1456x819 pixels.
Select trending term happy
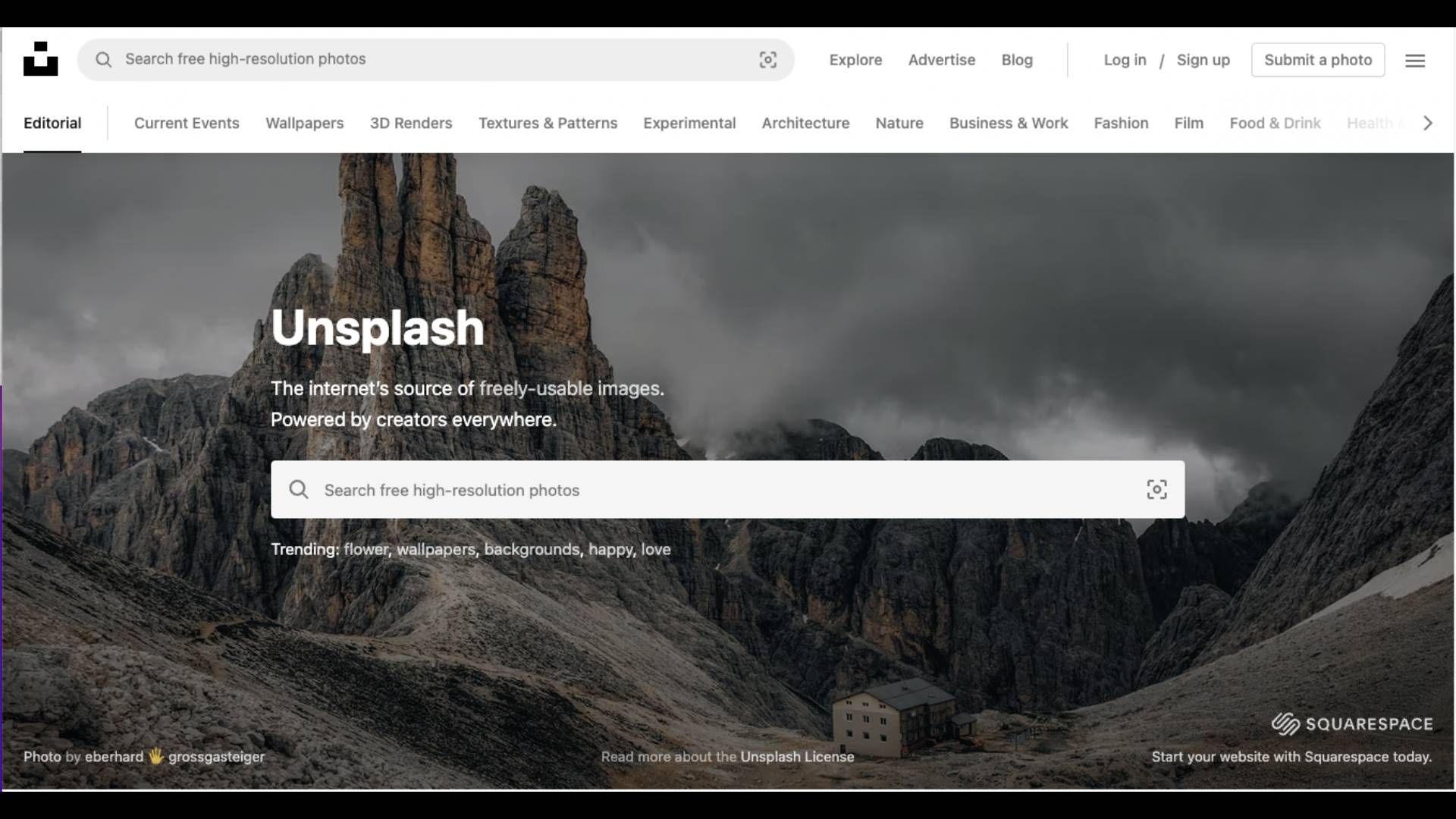pos(611,549)
